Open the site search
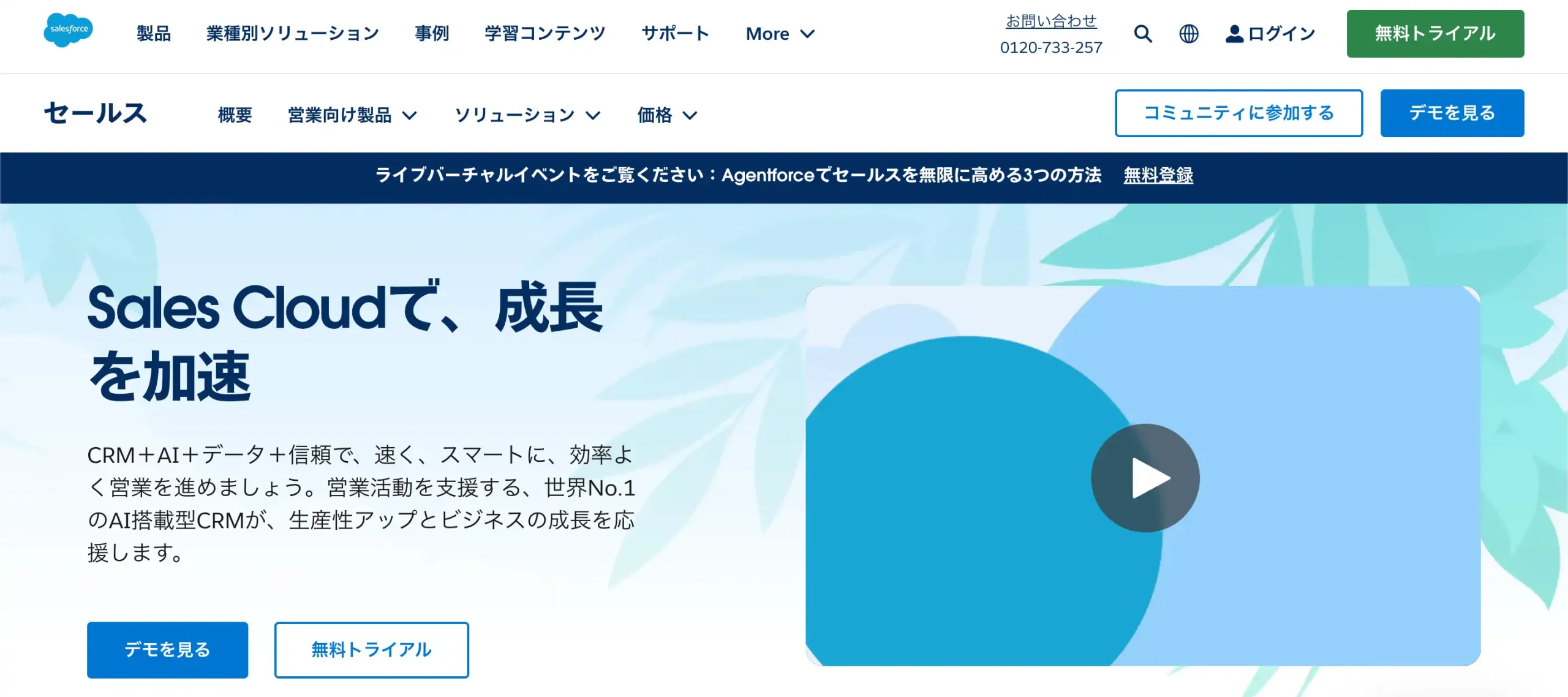Image resolution: width=1568 pixels, height=697 pixels. pos(1142,34)
